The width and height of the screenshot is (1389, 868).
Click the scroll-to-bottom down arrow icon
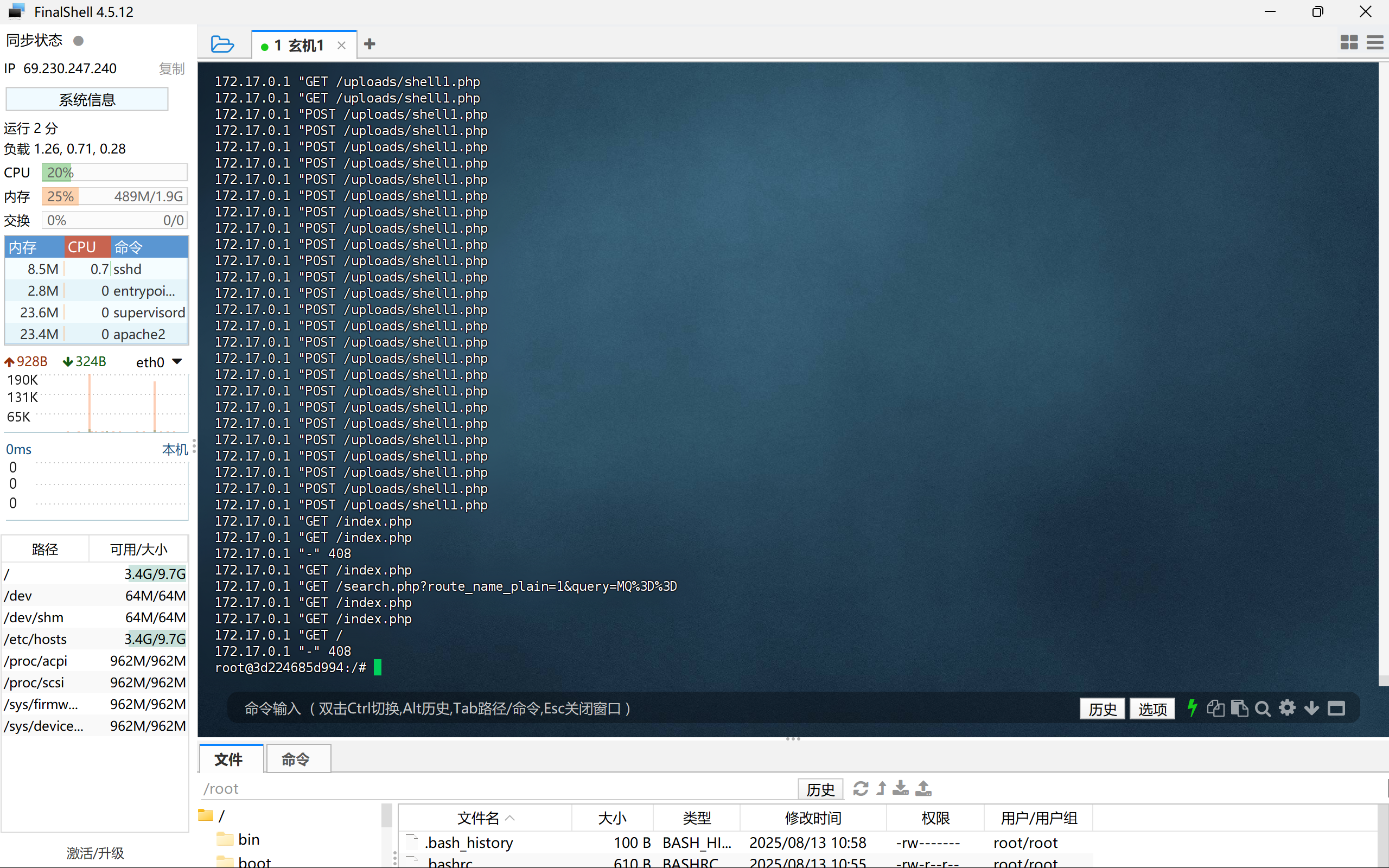tap(1311, 708)
